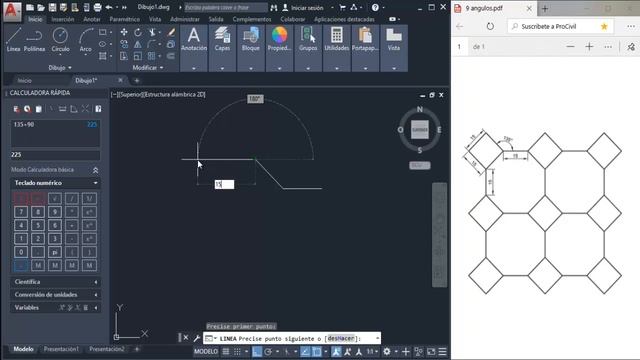Image resolution: width=640 pixels, height=360 pixels.
Task: Toggle grid display in status bar
Action: [x=226, y=351]
